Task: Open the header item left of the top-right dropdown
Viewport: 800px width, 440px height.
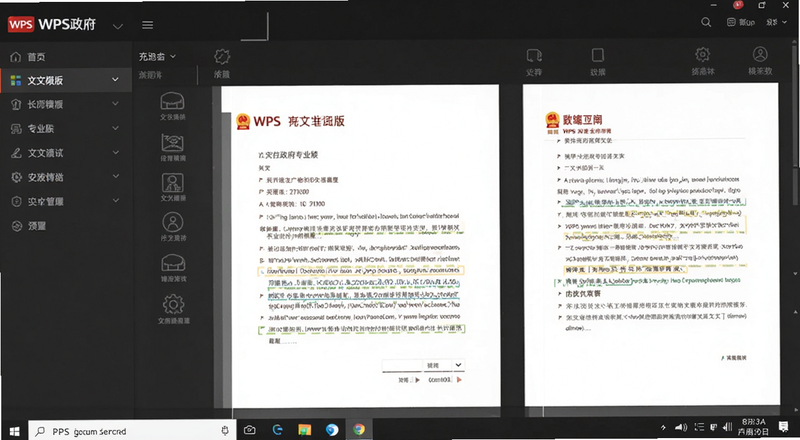Action: [741, 22]
